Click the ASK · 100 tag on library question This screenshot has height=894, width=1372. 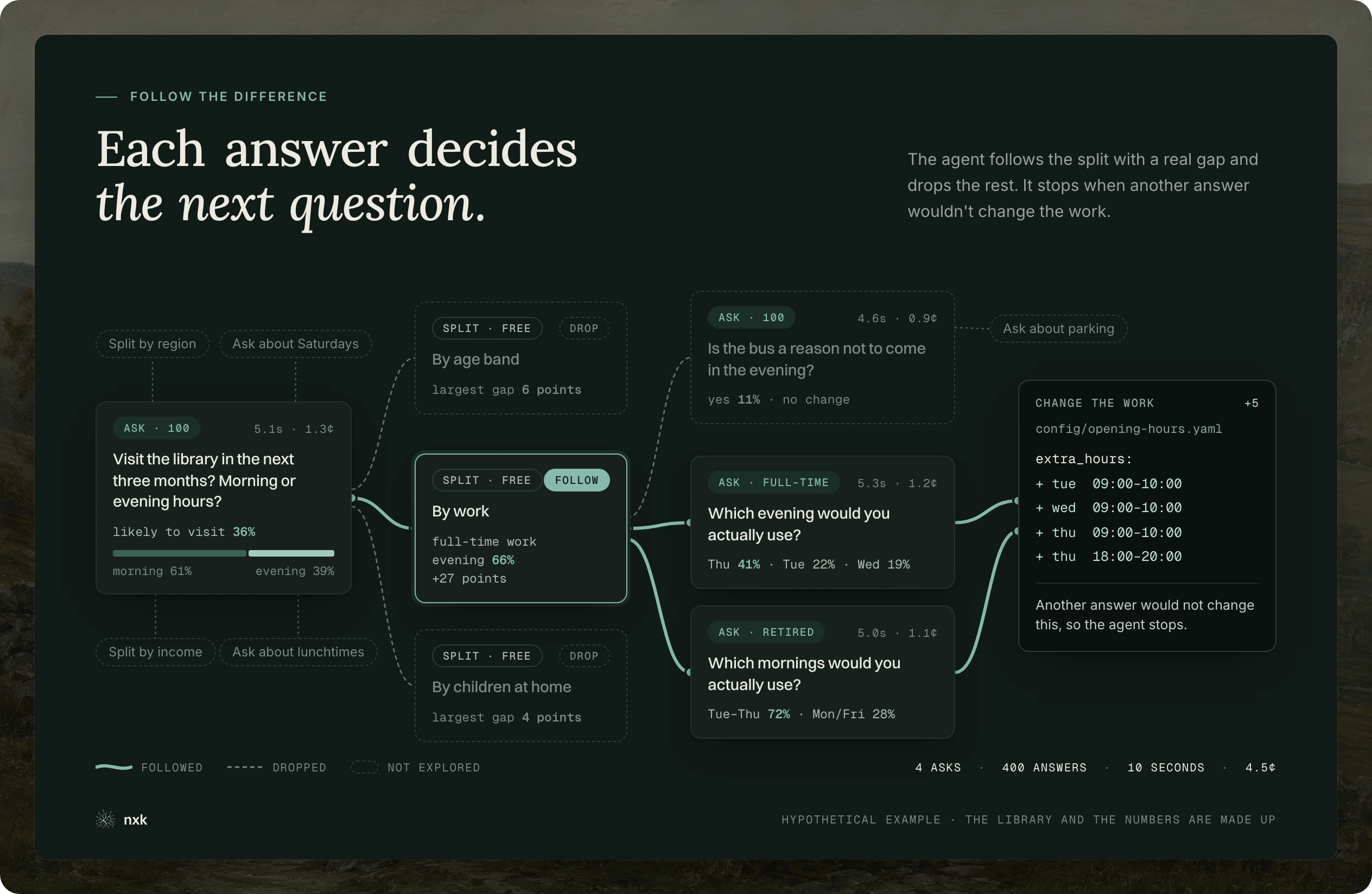click(156, 428)
